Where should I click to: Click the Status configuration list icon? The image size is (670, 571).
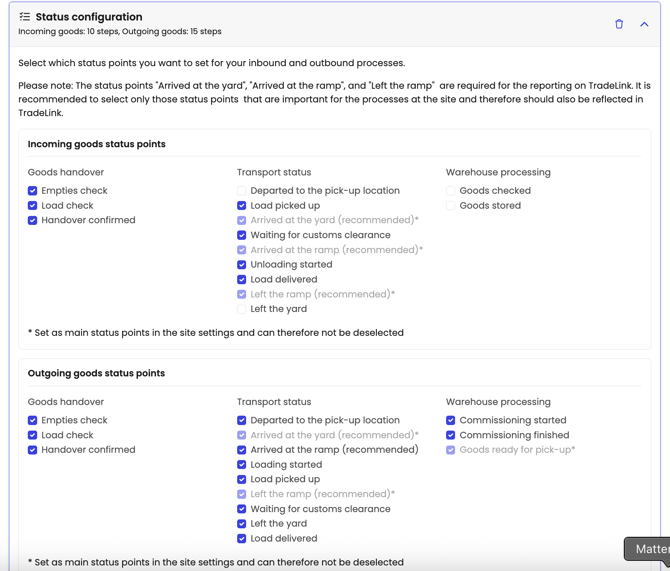(25, 17)
